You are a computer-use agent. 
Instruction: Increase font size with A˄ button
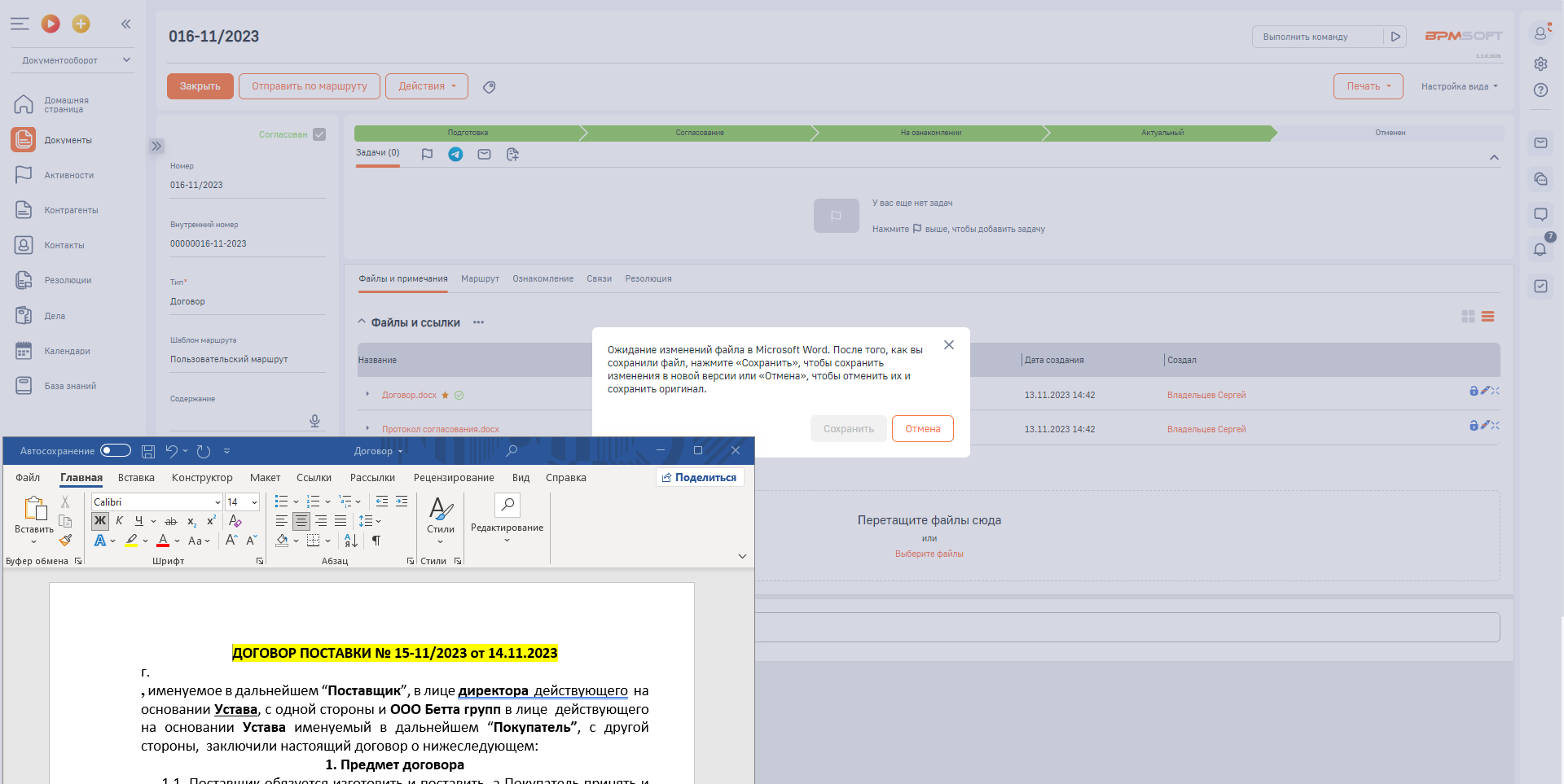pos(231,541)
